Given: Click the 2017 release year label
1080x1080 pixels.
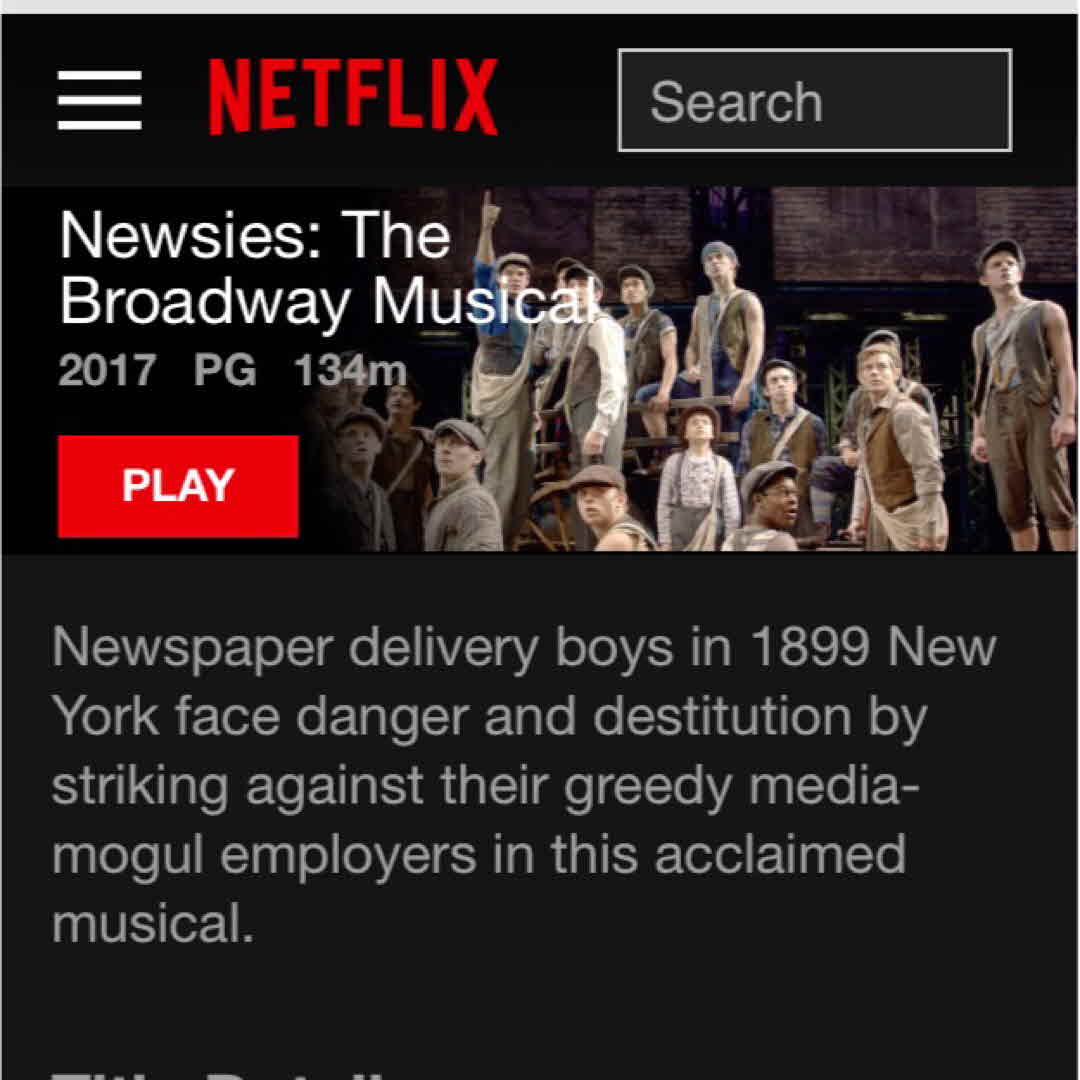Looking at the screenshot, I should pos(107,371).
